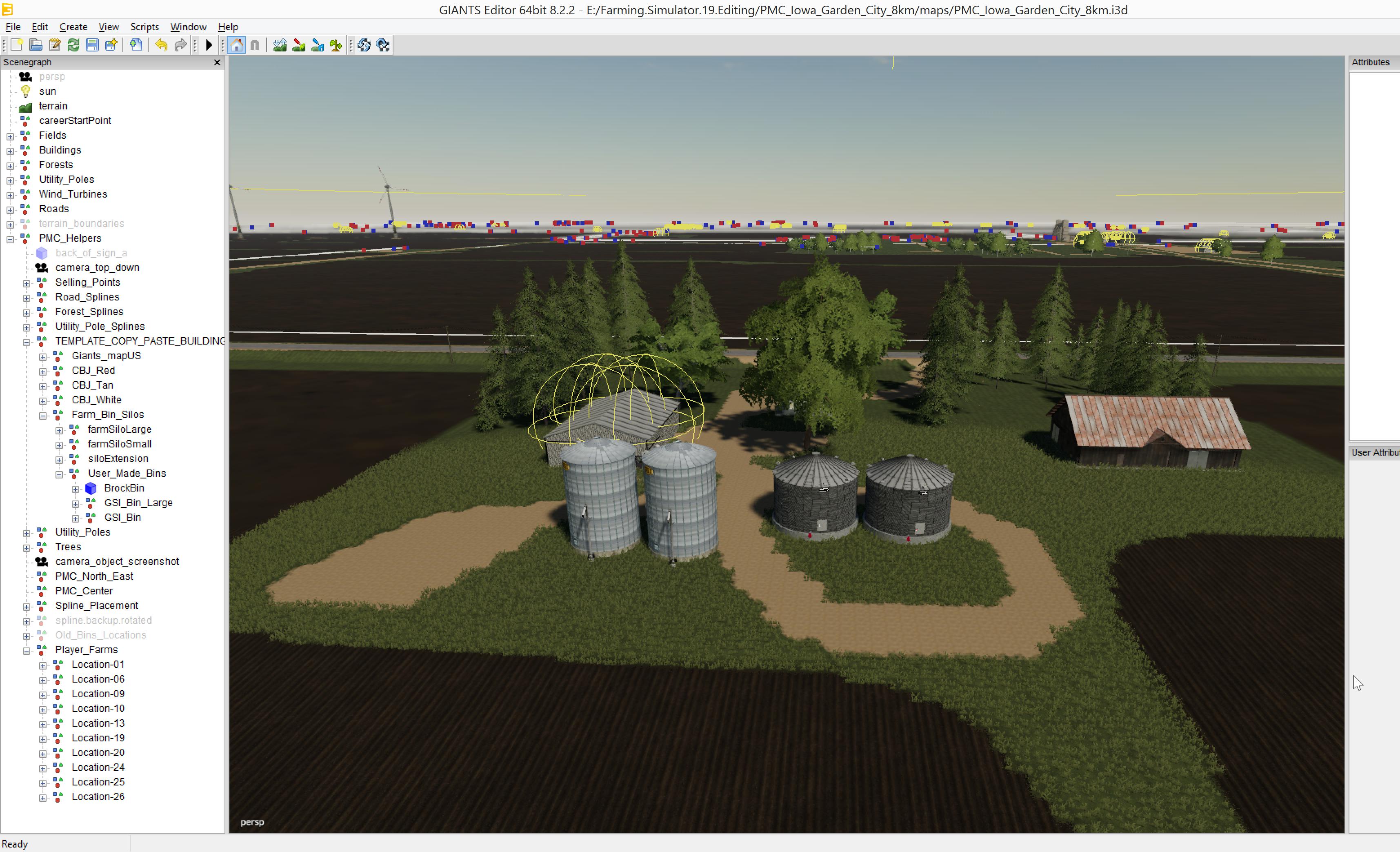Expand the Buildings group

point(10,151)
